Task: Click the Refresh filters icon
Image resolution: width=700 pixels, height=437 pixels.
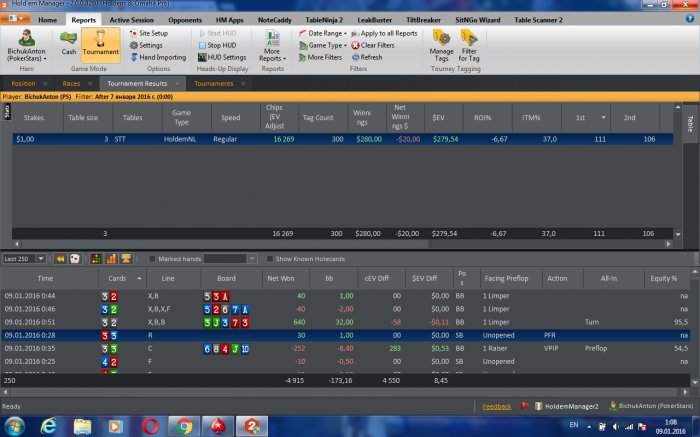Action: tap(356, 57)
